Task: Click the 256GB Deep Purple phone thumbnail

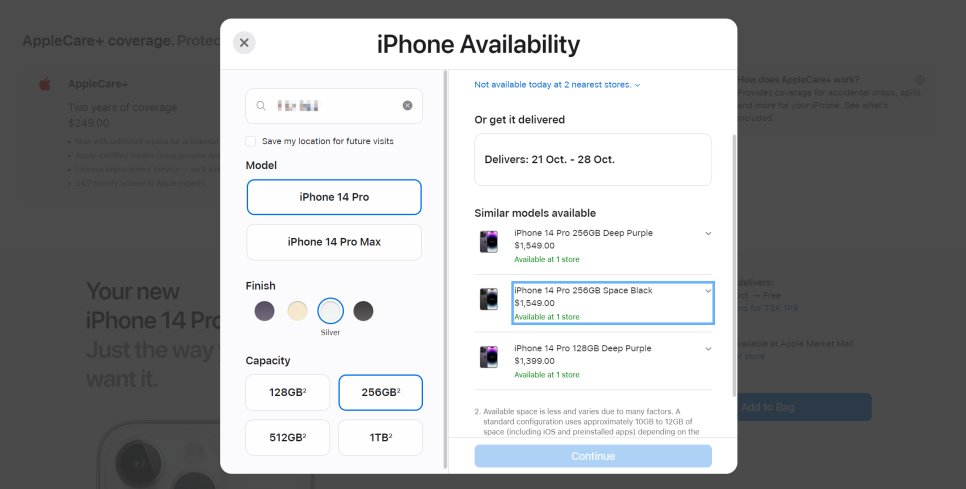Action: tap(489, 241)
